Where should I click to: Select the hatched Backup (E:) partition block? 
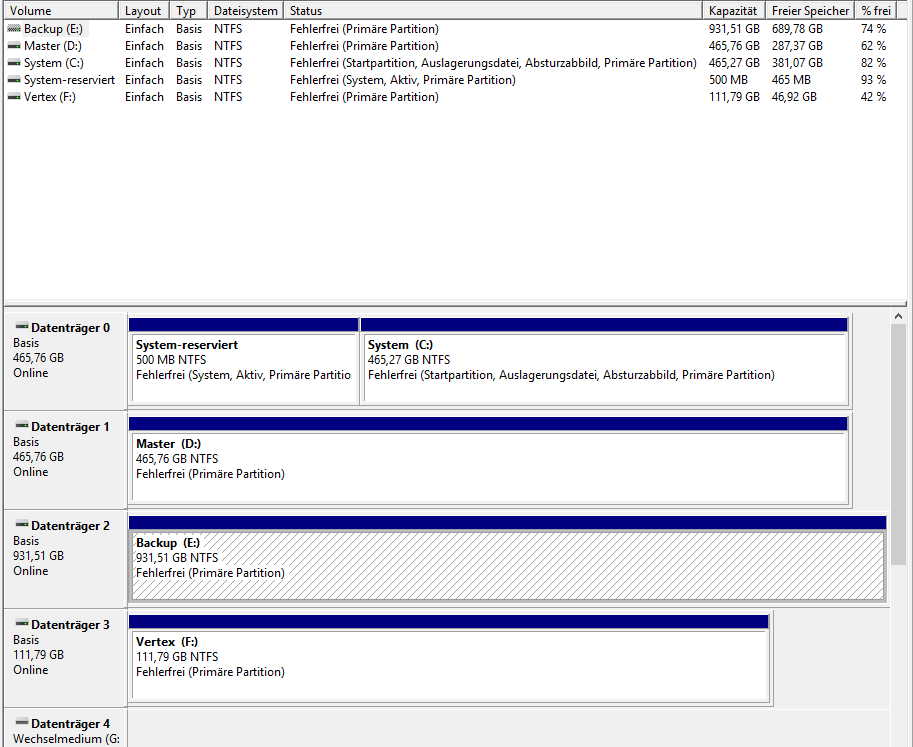[508, 559]
